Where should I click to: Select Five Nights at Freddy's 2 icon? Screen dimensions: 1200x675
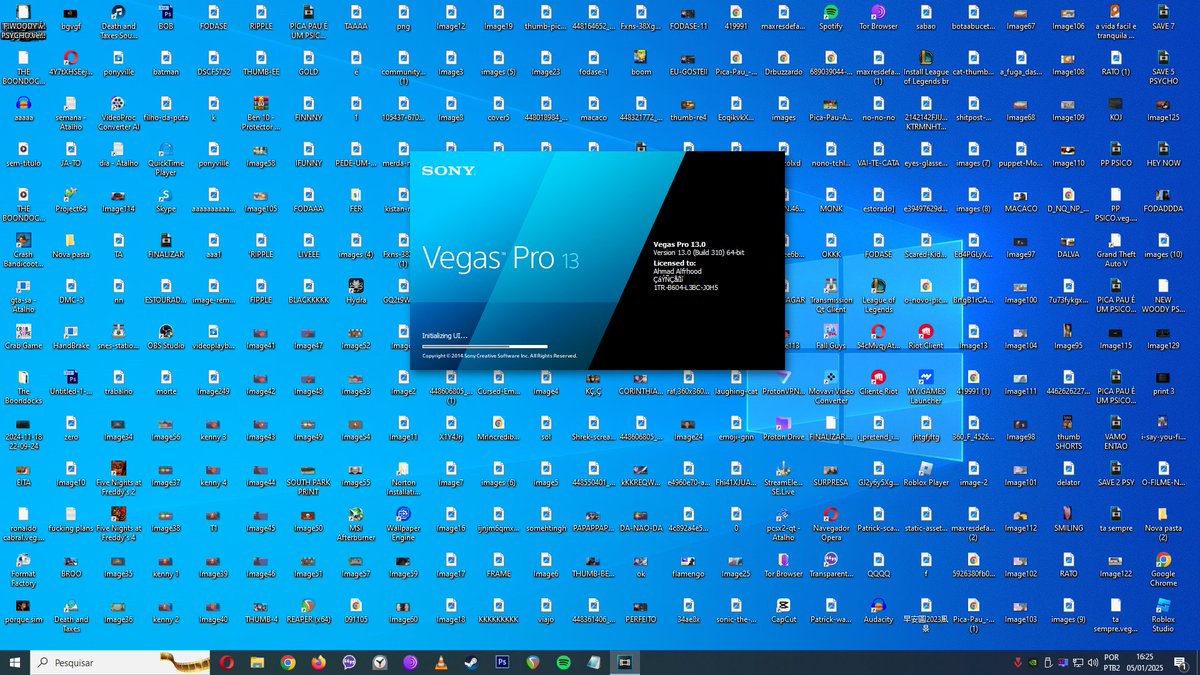(118, 478)
